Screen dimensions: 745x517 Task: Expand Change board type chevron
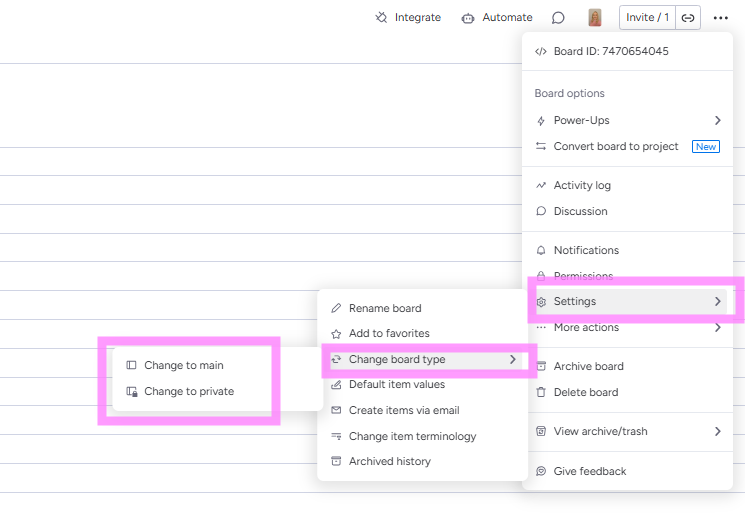(513, 359)
